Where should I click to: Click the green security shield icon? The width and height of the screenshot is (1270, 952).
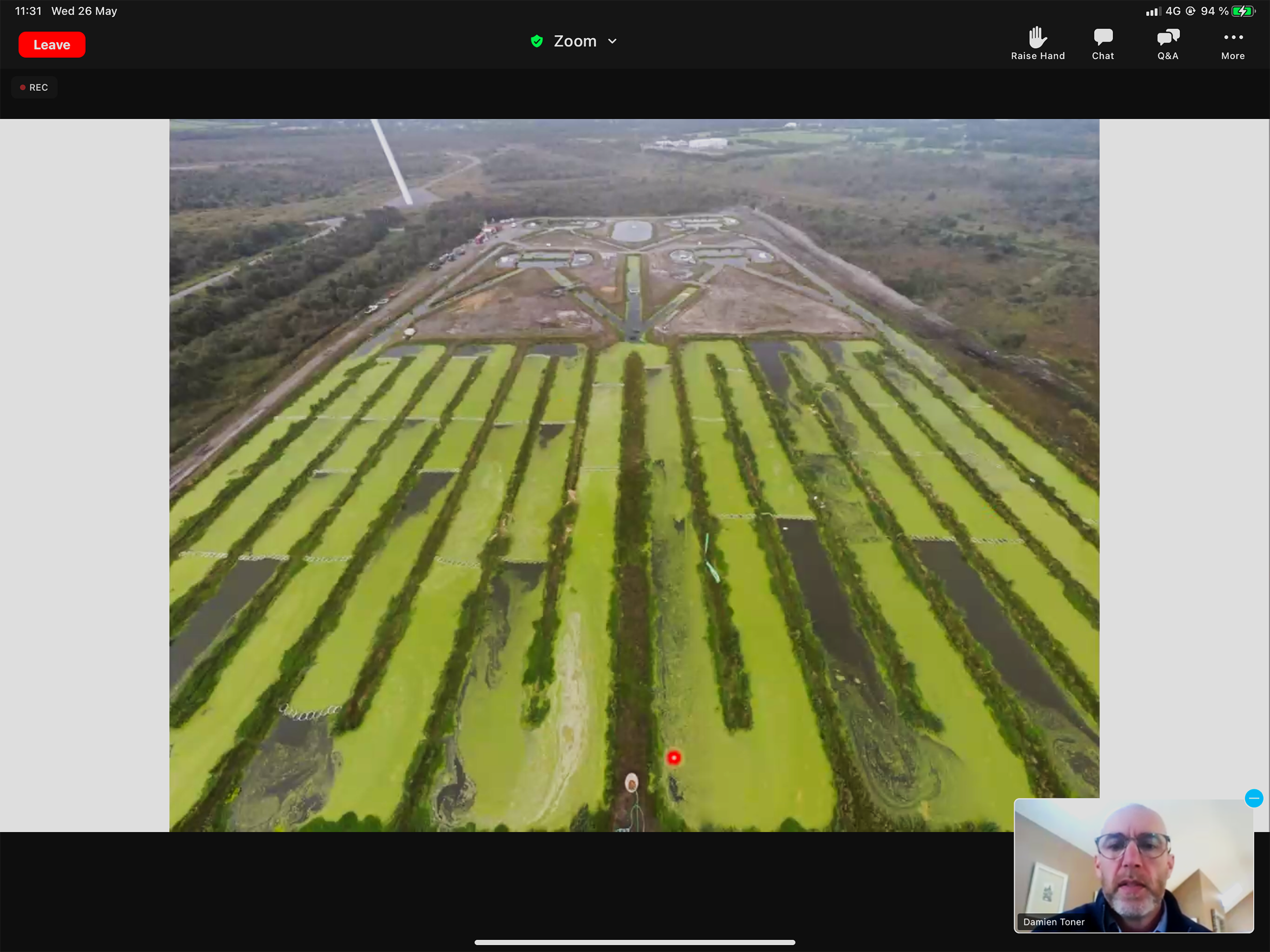click(x=537, y=41)
